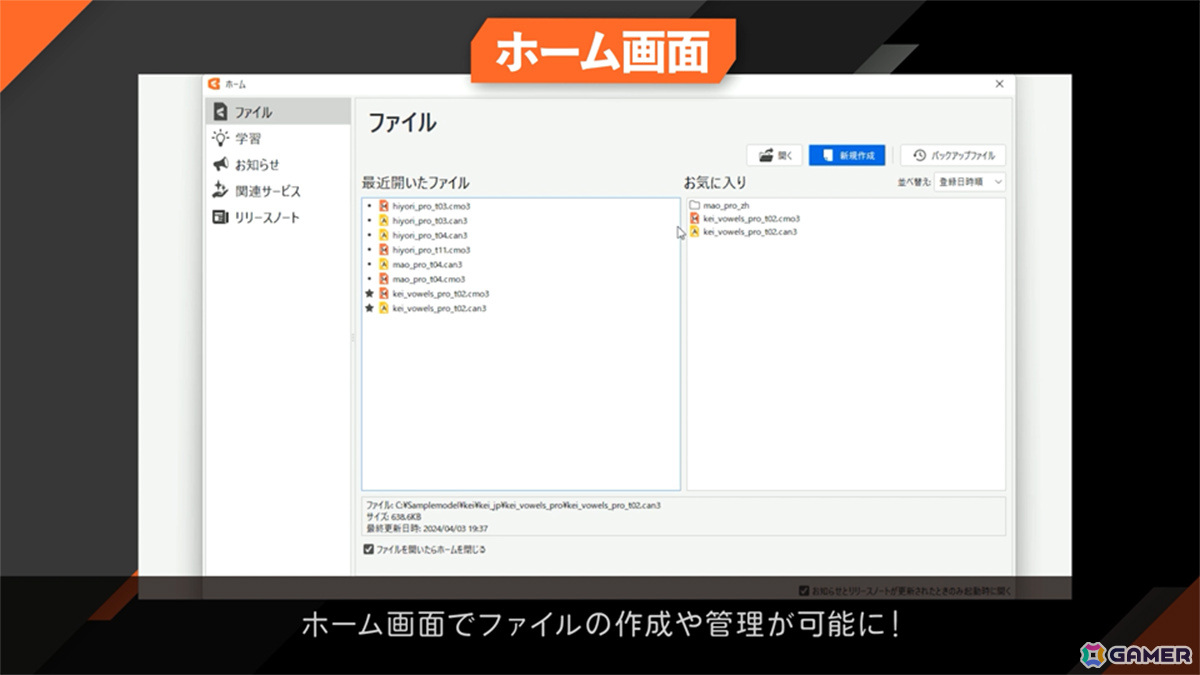The image size is (1200, 675).
Task: Open リリースノート in the sidebar
Action: (x=277, y=217)
